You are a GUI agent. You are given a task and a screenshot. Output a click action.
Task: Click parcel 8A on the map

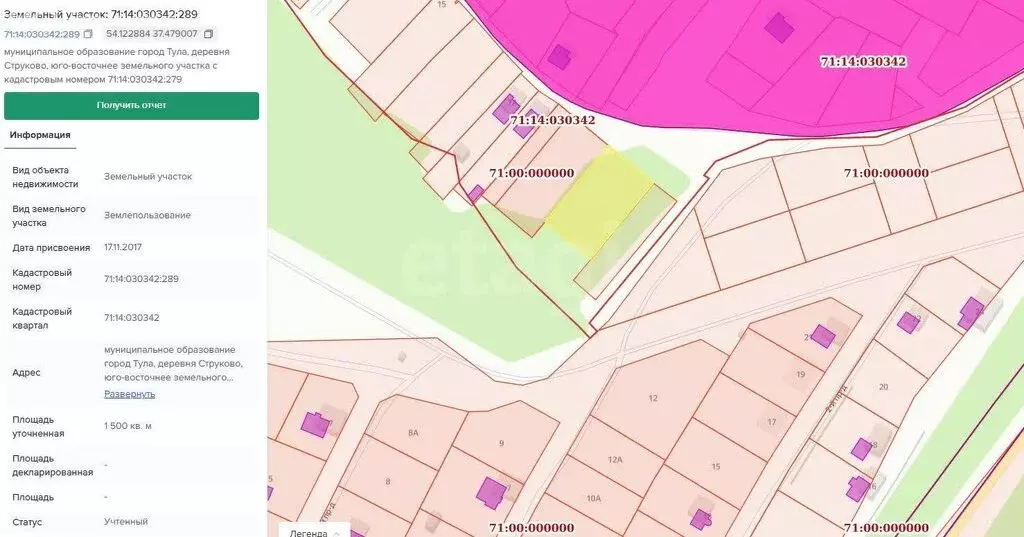click(413, 432)
